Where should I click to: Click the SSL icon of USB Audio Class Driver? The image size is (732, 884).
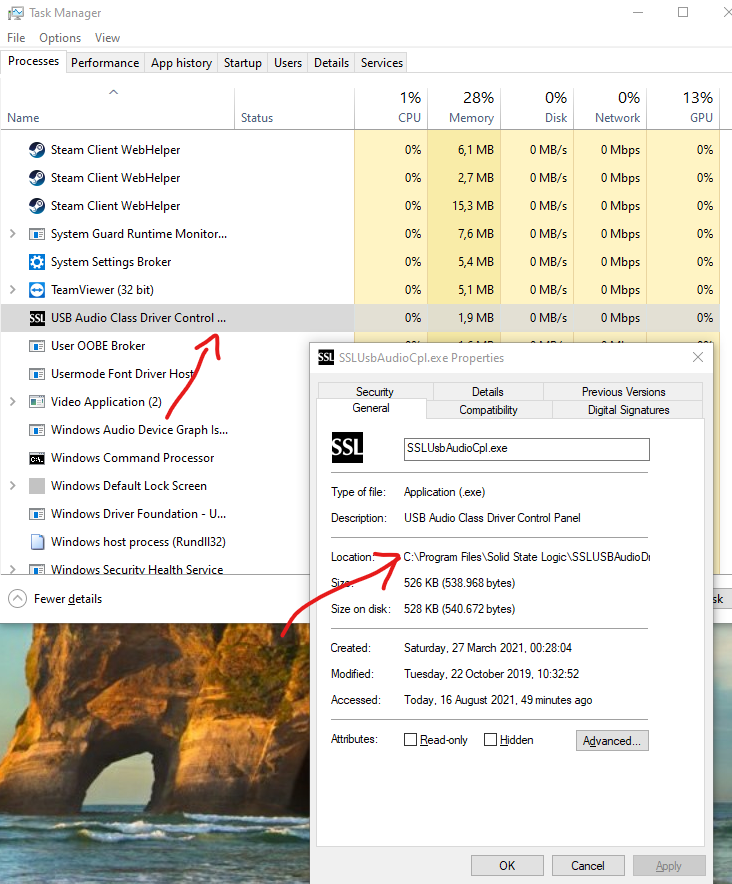37,318
